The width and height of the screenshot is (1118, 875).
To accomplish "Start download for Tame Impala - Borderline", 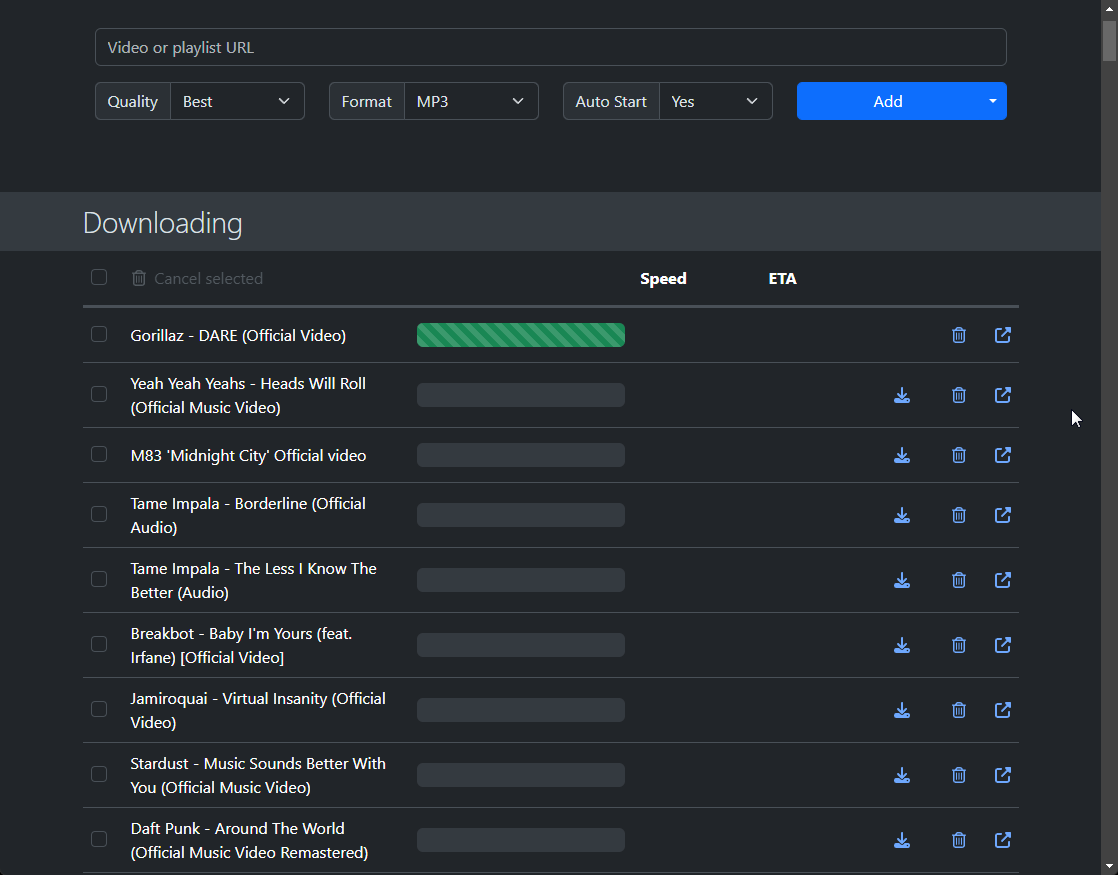I will coord(902,515).
